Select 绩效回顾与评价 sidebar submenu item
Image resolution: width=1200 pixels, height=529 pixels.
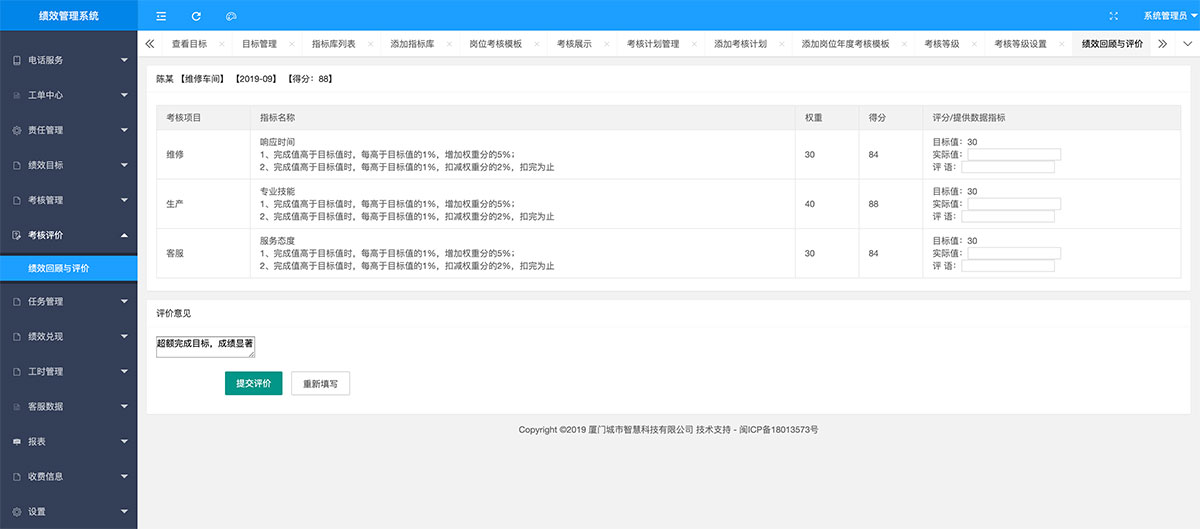pyautogui.click(x=68, y=268)
